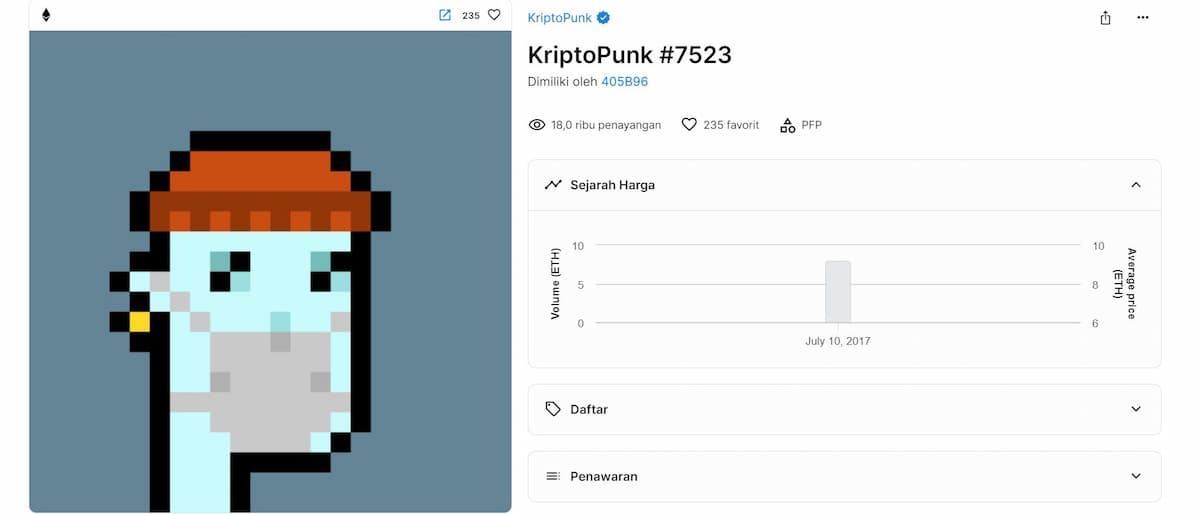This screenshot has width=1200, height=514.
Task: Expand the Penawaran section chevron
Action: pos(1135,476)
